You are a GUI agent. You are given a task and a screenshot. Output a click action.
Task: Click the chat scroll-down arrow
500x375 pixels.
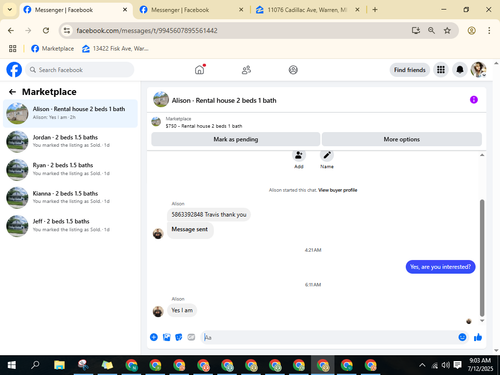482,321
